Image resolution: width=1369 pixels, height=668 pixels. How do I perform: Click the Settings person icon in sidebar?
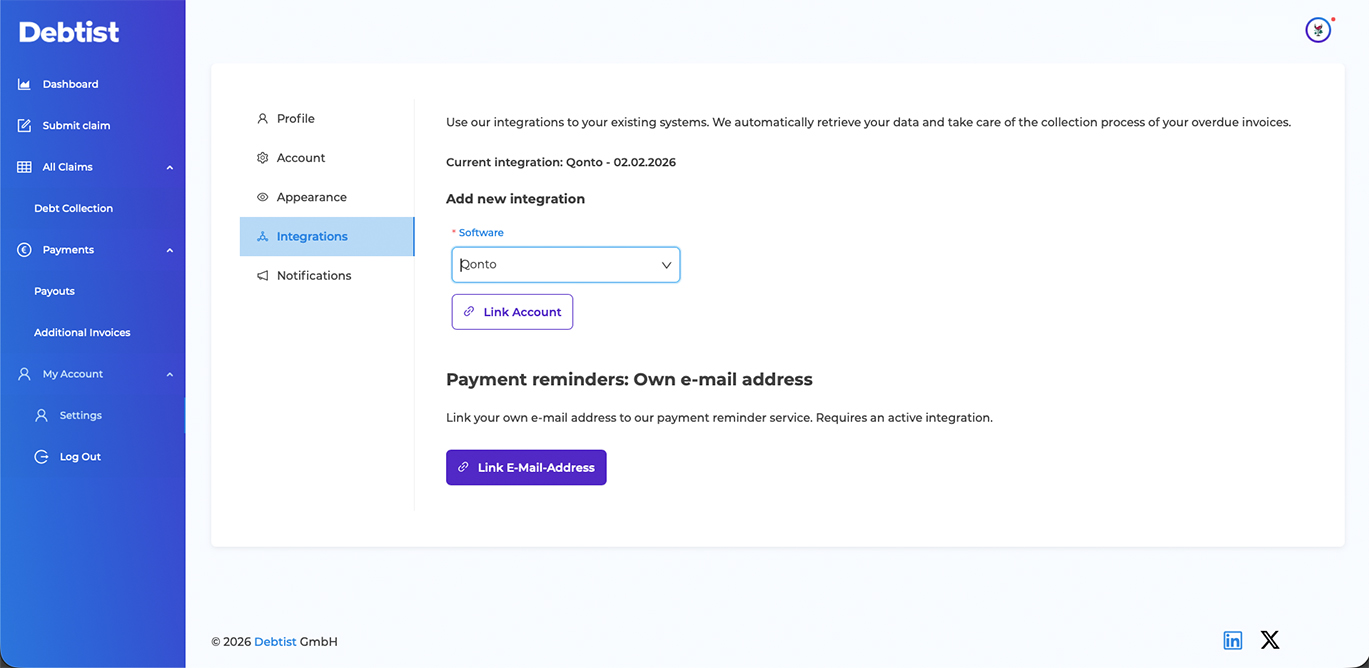[41, 415]
